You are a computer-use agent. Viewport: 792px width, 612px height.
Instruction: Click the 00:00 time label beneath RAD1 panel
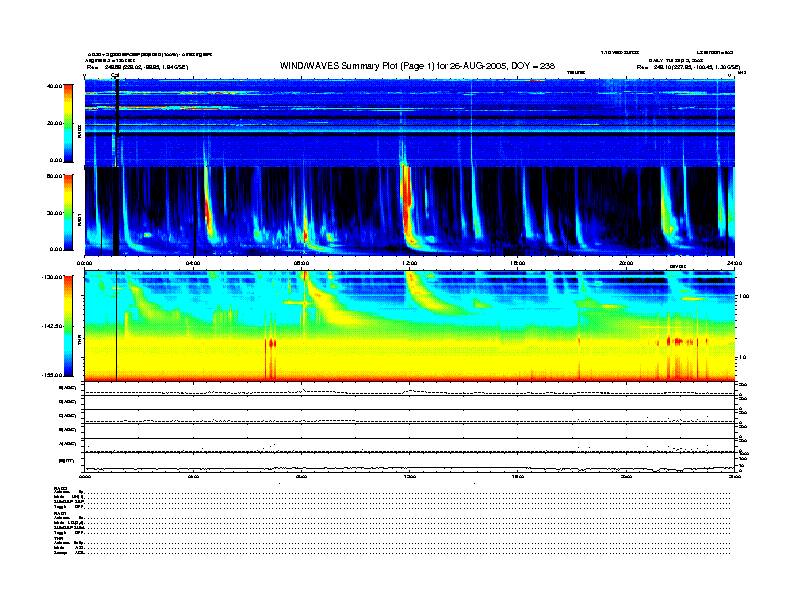(84, 263)
